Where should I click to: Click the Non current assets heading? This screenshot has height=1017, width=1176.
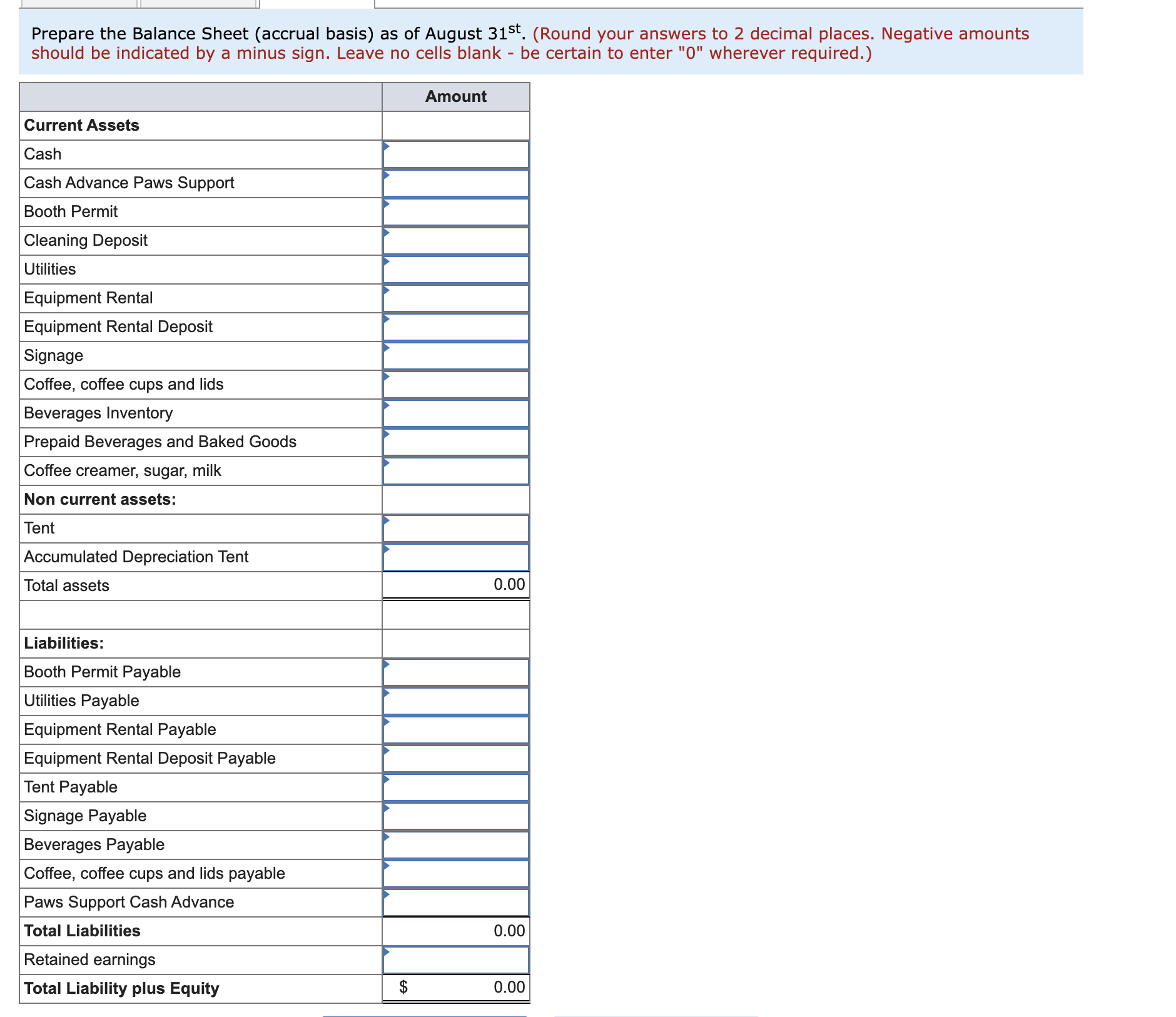(100, 499)
